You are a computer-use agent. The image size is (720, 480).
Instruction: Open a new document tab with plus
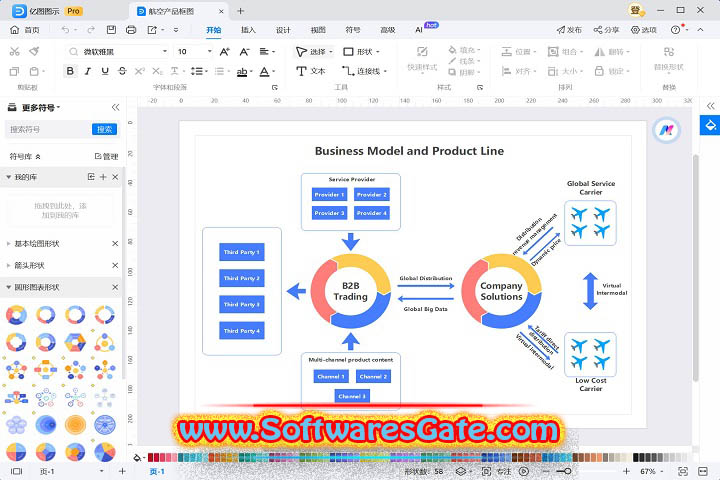(x=240, y=11)
